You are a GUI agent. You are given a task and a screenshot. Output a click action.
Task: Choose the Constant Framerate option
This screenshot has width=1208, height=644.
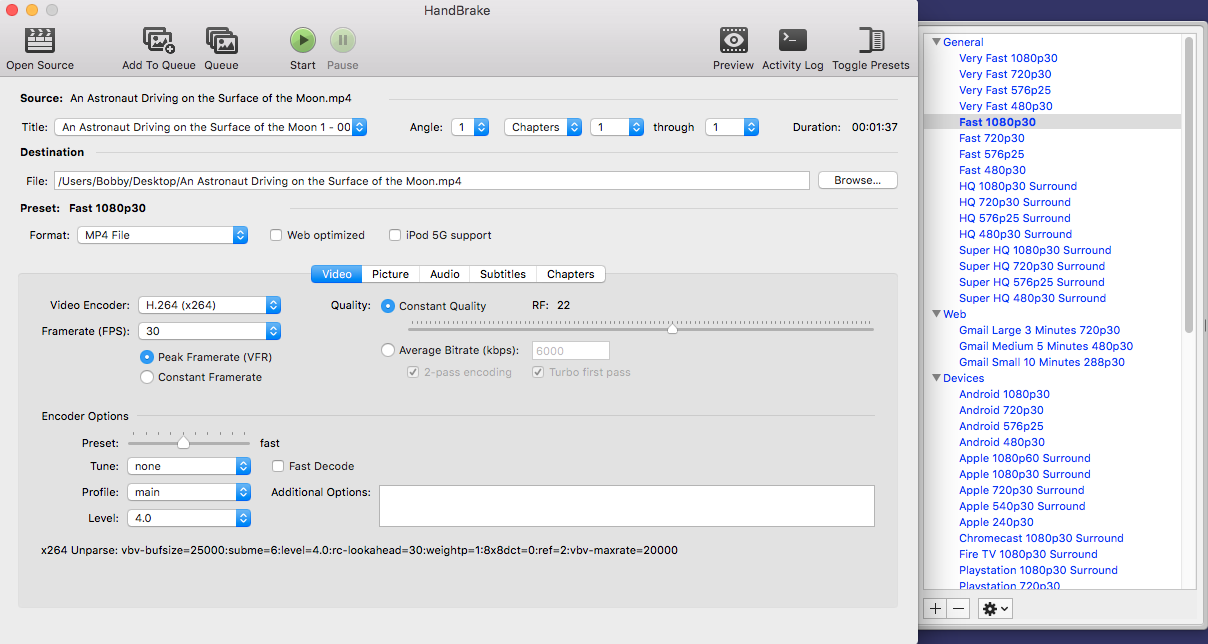coord(147,377)
